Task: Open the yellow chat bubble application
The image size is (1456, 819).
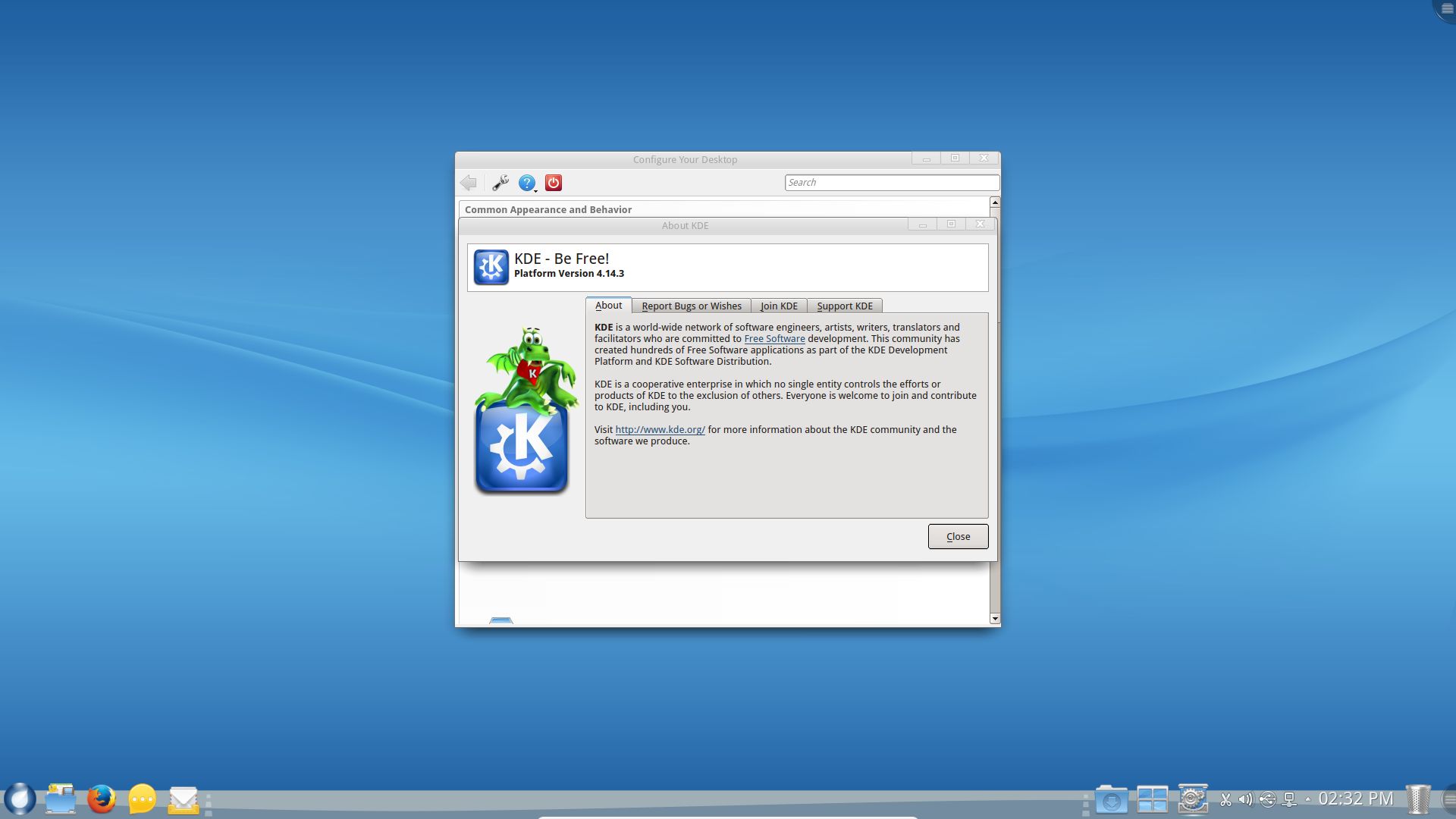Action: (142, 799)
